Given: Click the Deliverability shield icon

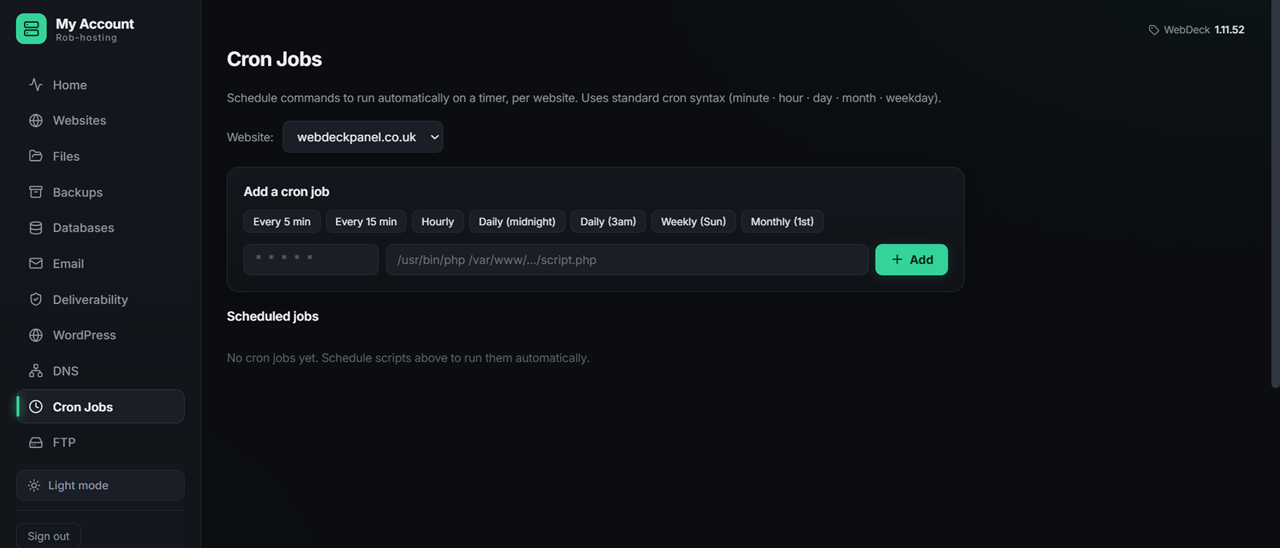Looking at the screenshot, I should [36, 299].
